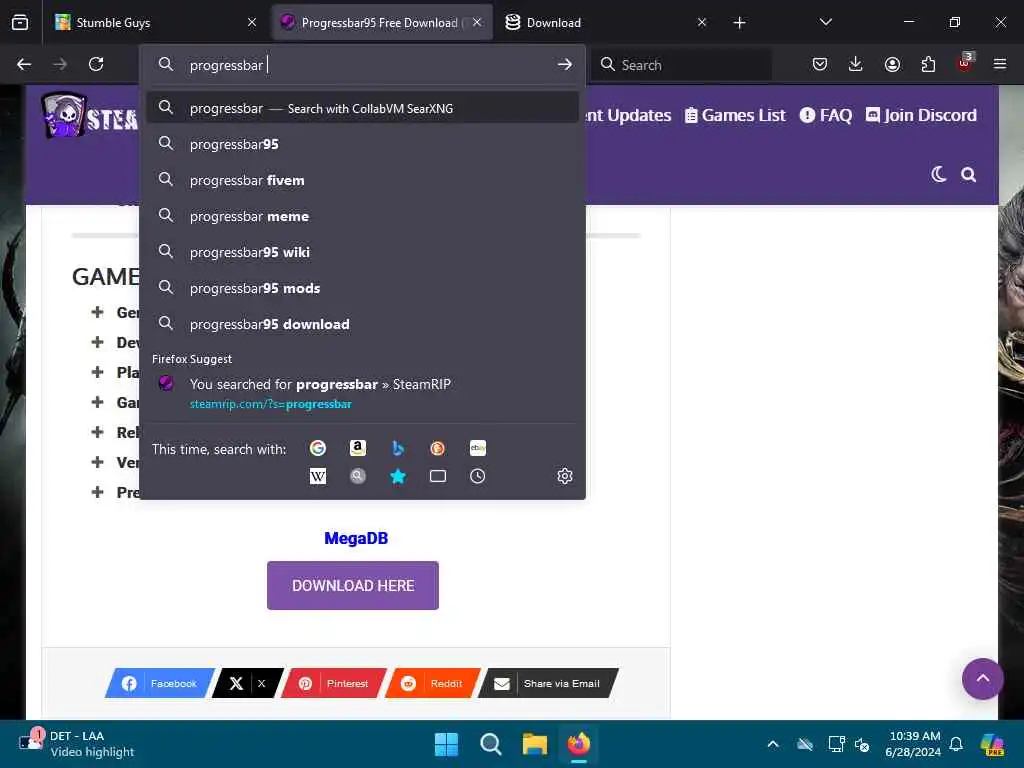Open site search magnifier icon
The width and height of the screenshot is (1024, 768).
(x=968, y=174)
